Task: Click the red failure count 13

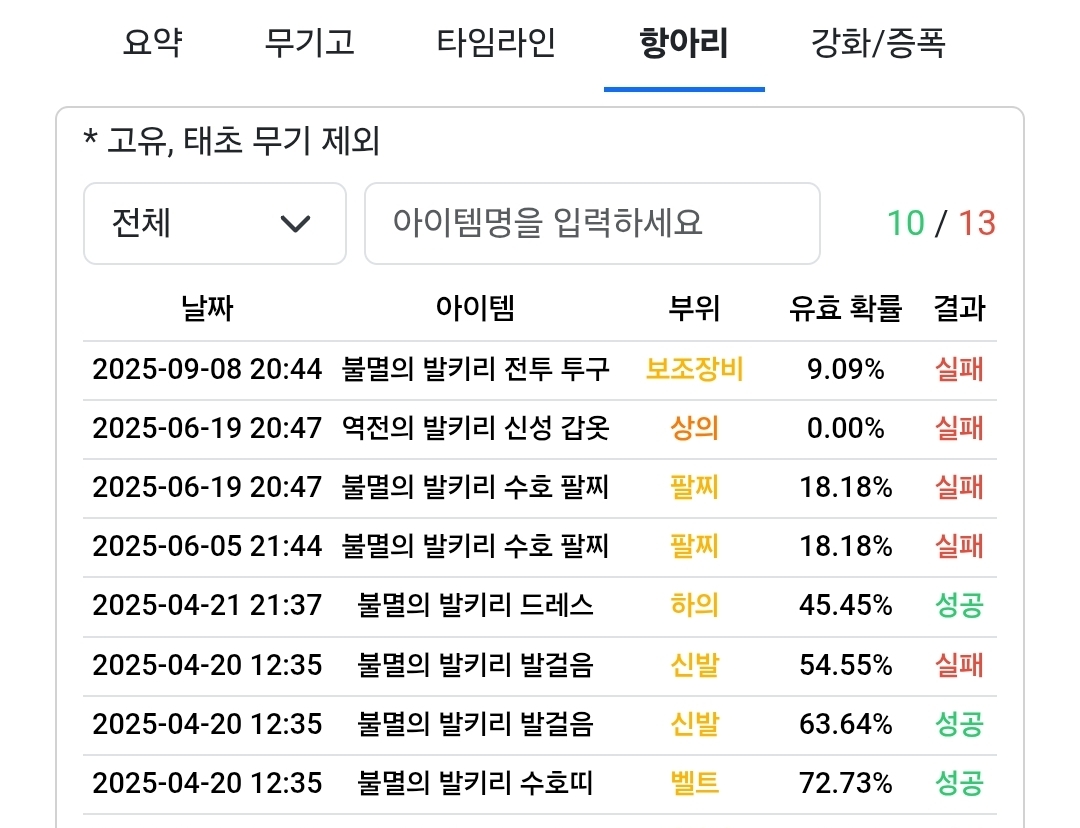Action: (977, 223)
